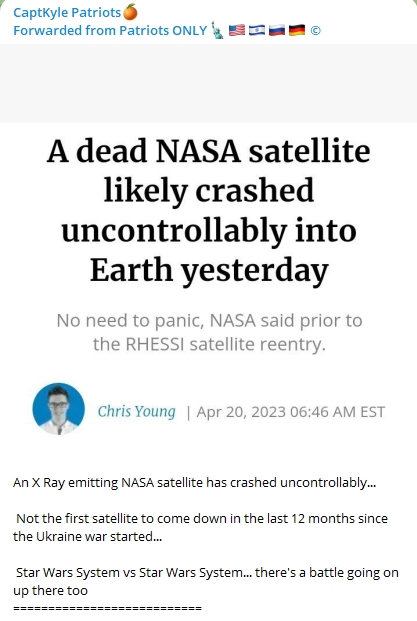The width and height of the screenshot is (417, 621).
Task: Click Chris Young's circular author avatar
Action: 59,409
